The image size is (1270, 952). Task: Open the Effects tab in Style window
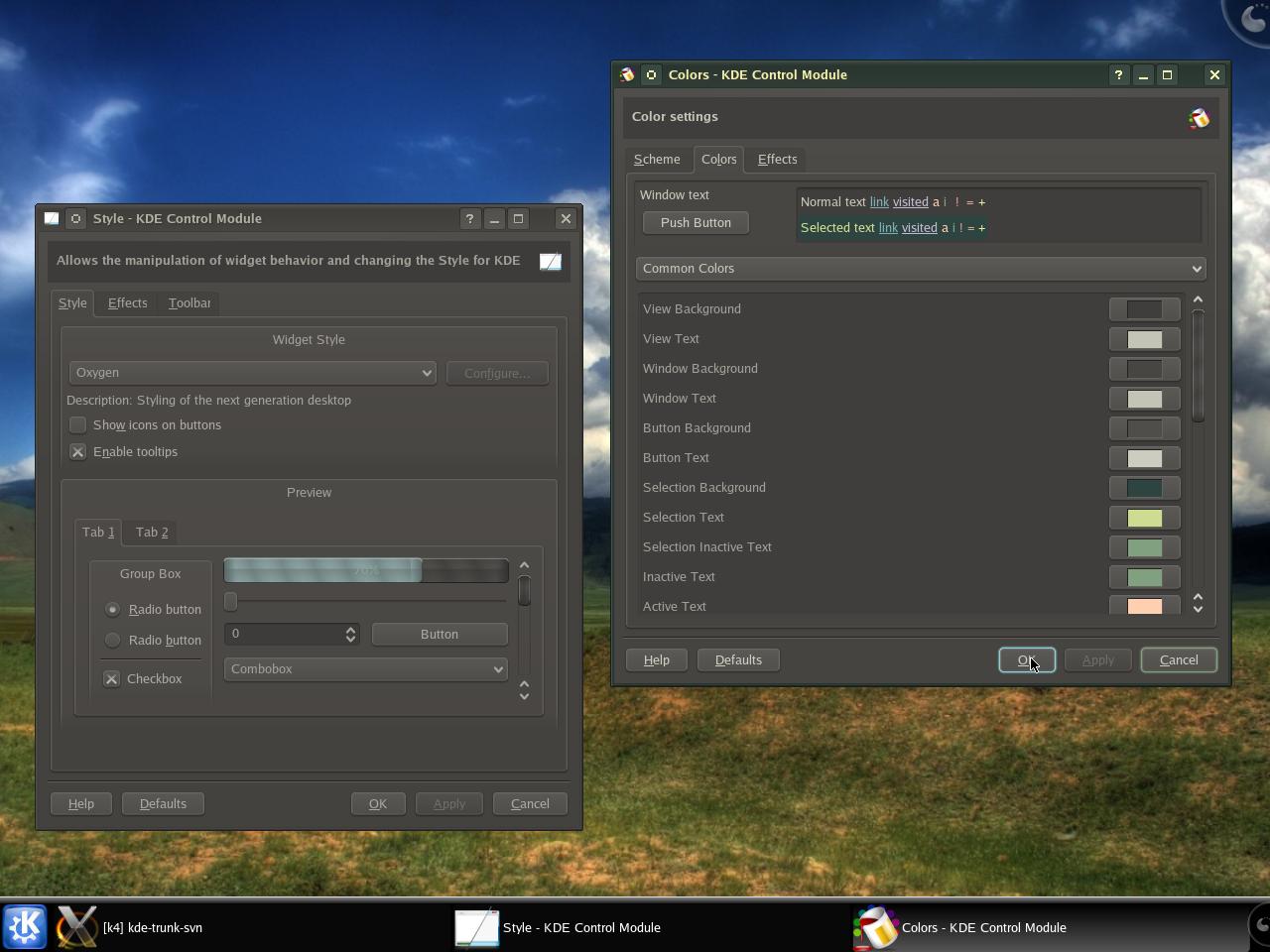127,302
